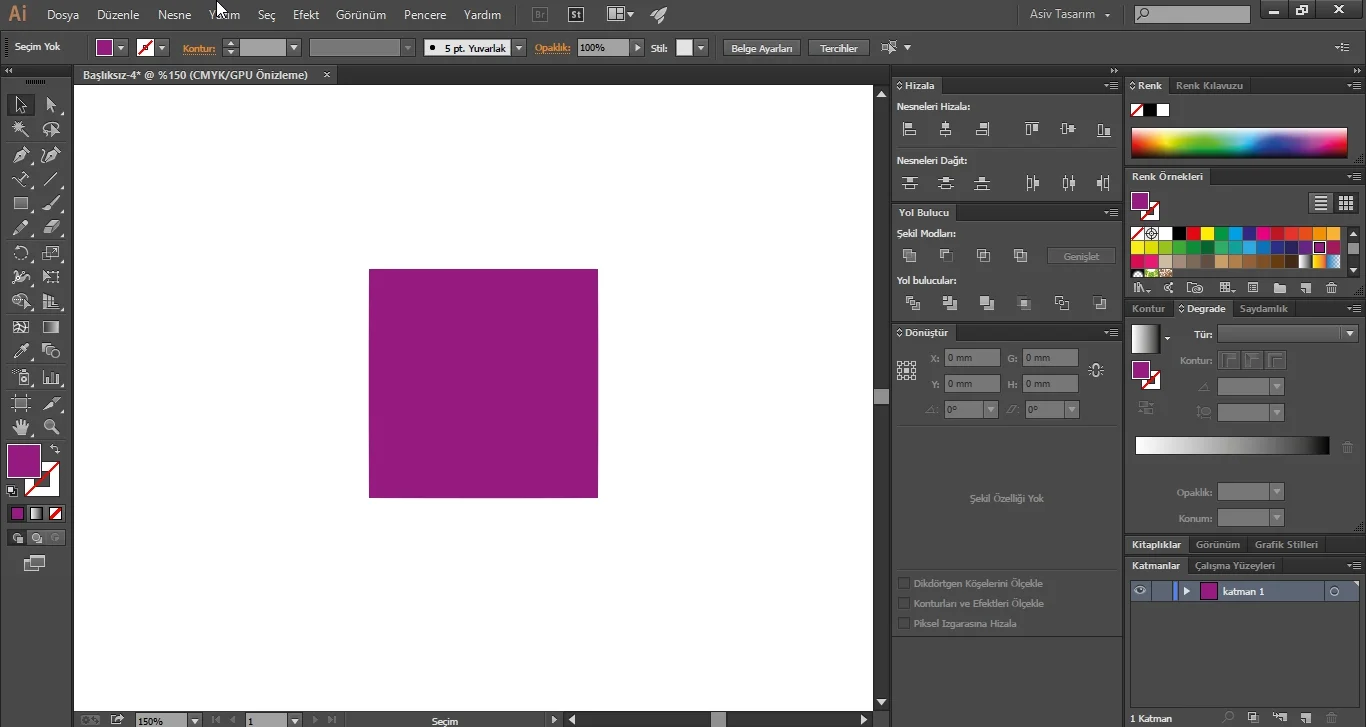Click horizontal align left icon
Viewport: 1366px width, 727px height.
(909, 129)
